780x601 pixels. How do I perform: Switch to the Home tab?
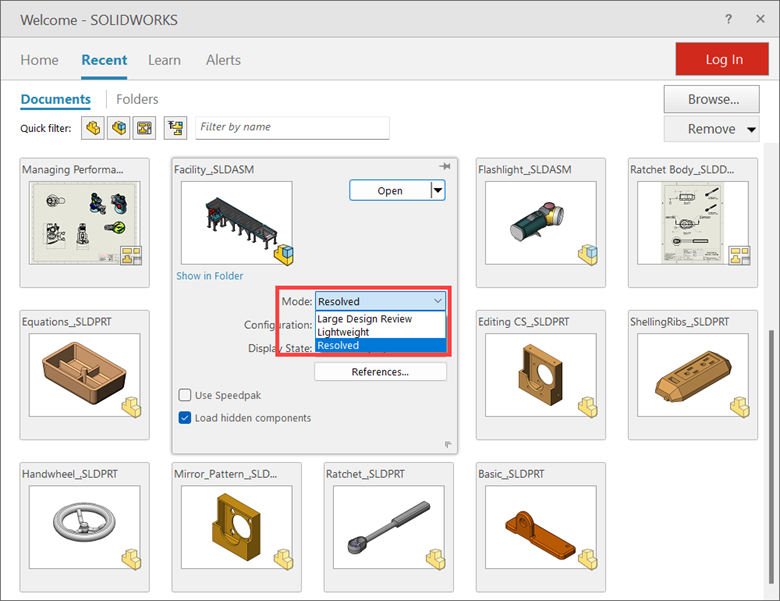pos(39,60)
